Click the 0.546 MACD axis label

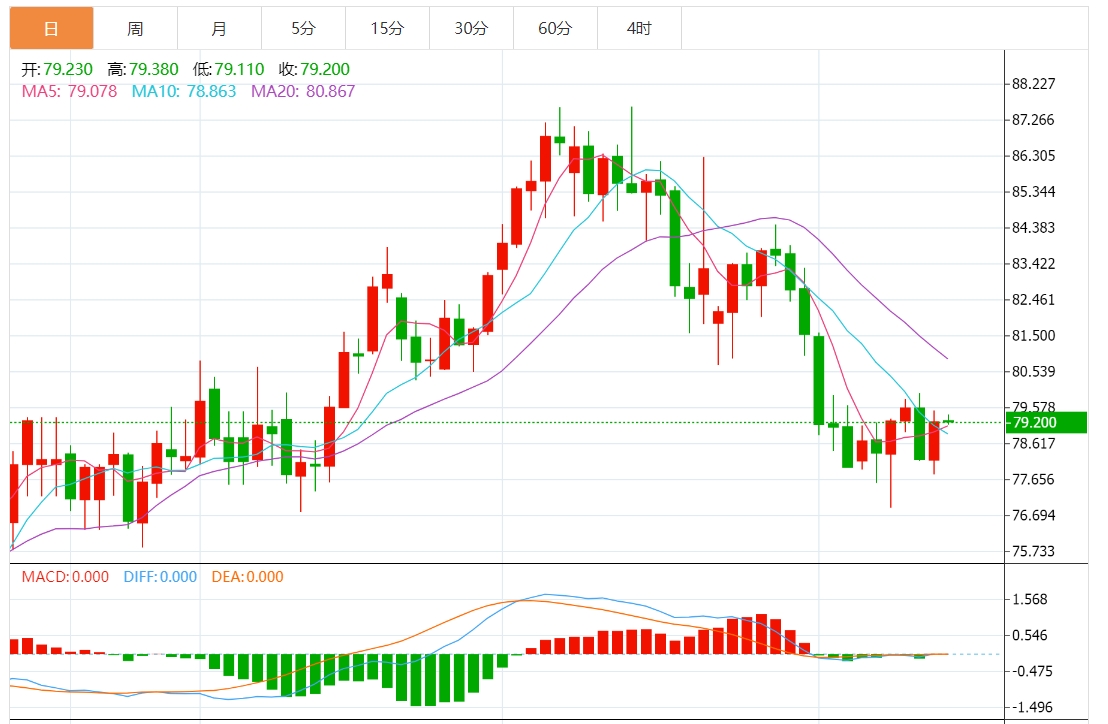(x=1030, y=636)
